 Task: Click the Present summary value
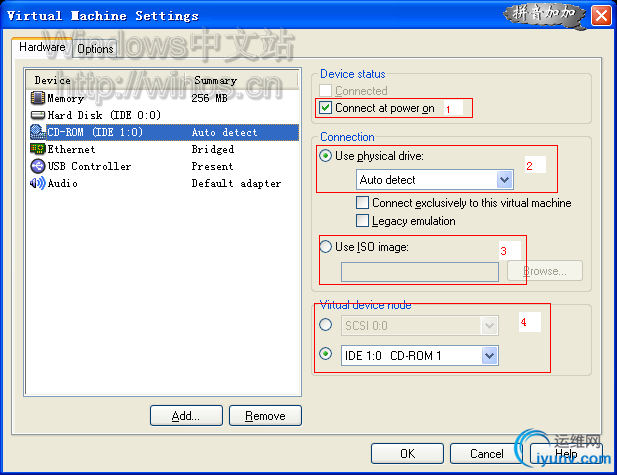pos(212,166)
